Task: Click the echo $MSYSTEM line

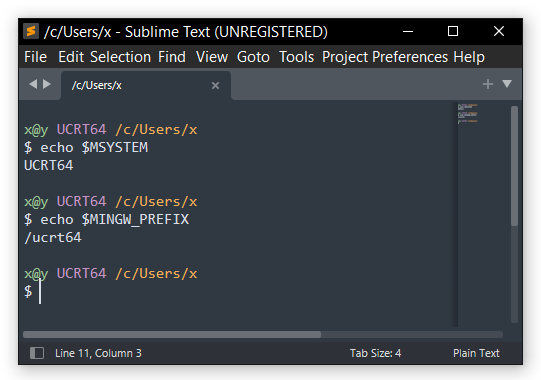Action: [x=86, y=147]
